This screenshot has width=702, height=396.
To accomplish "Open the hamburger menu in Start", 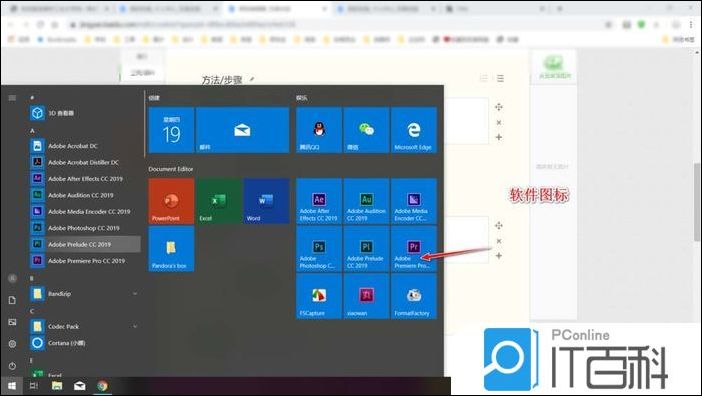I will click(x=12, y=98).
